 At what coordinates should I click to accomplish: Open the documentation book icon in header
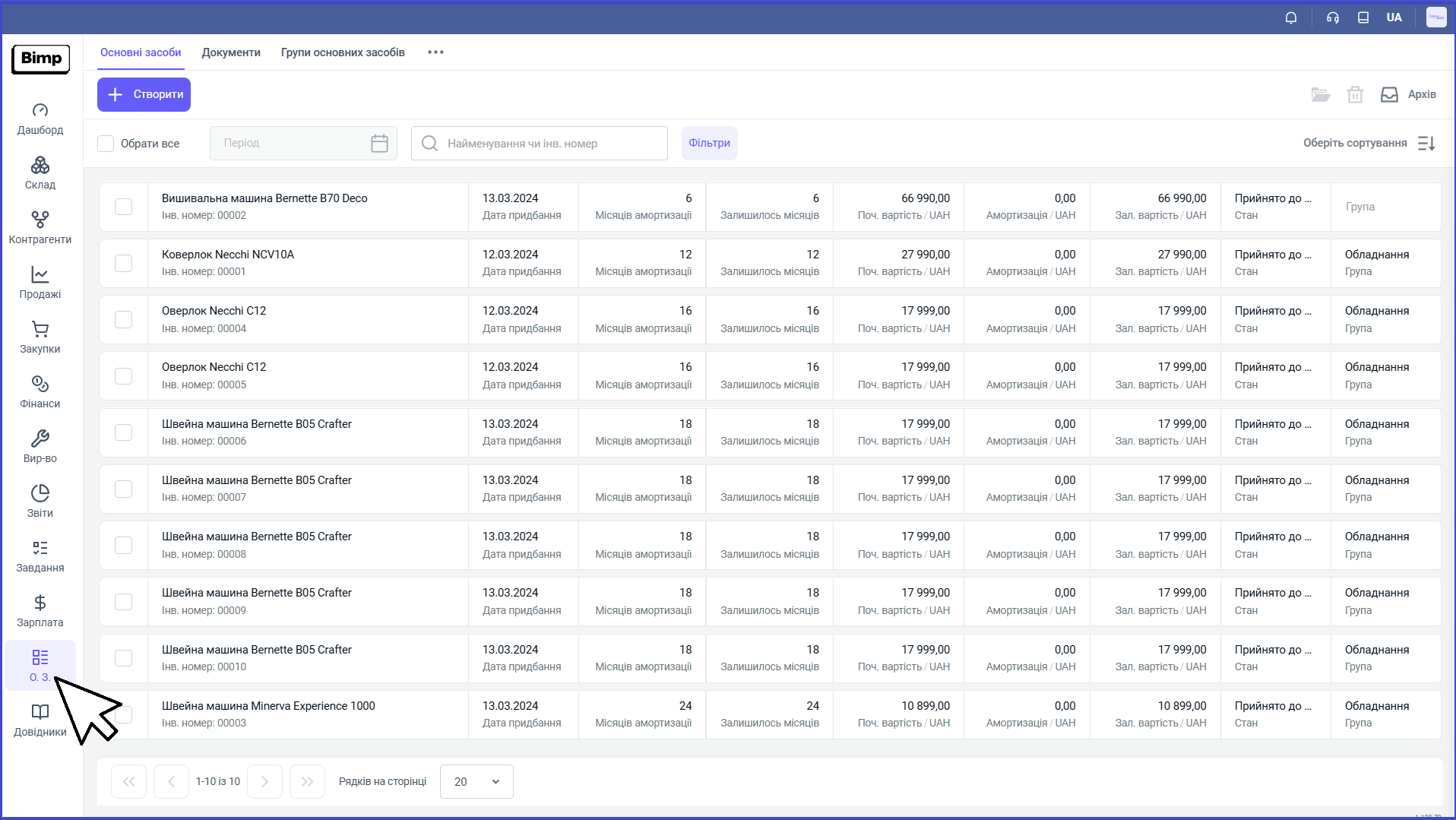[x=1363, y=17]
